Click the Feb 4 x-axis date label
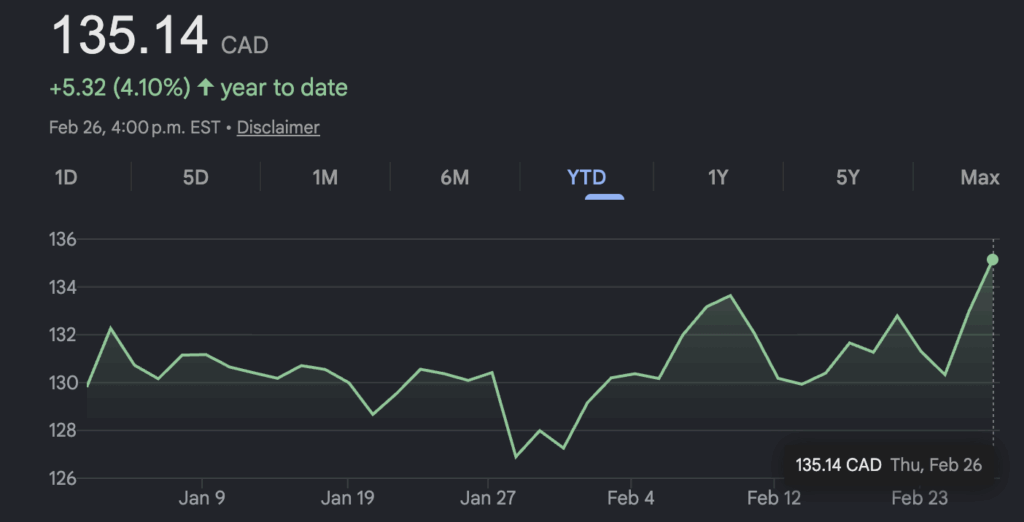The width and height of the screenshot is (1024, 522). click(631, 498)
